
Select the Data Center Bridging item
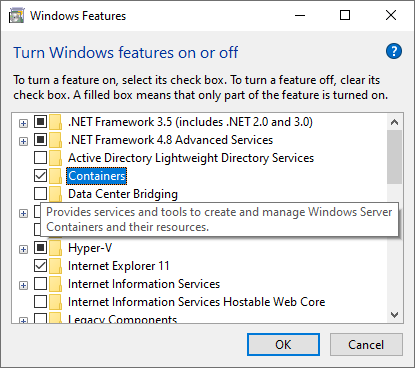(x=123, y=194)
